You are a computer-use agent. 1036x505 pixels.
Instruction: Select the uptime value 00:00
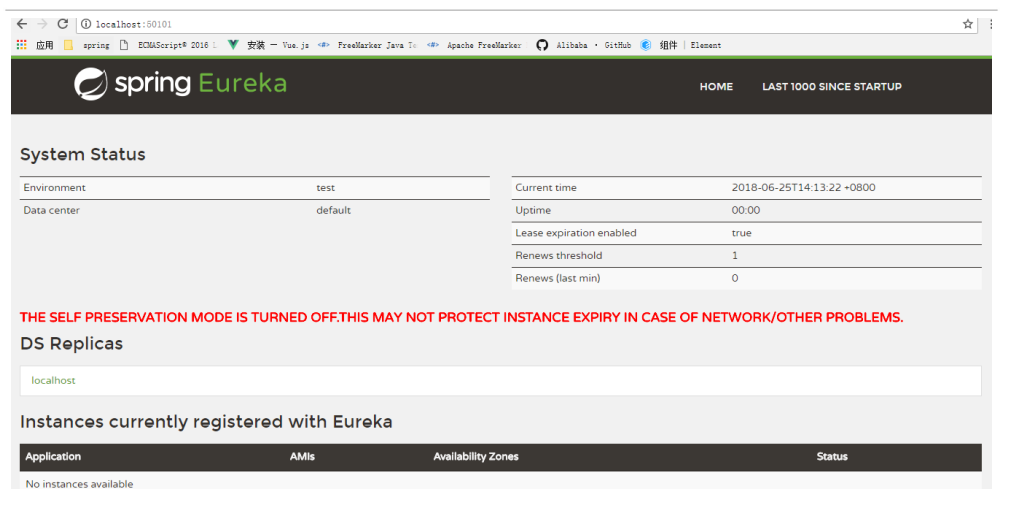(x=746, y=210)
